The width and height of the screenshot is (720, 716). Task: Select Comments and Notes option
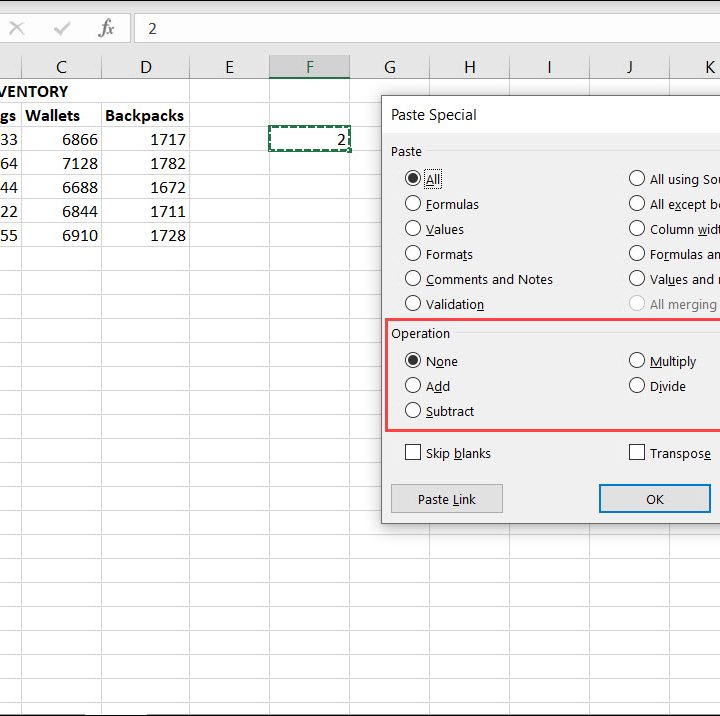click(413, 278)
